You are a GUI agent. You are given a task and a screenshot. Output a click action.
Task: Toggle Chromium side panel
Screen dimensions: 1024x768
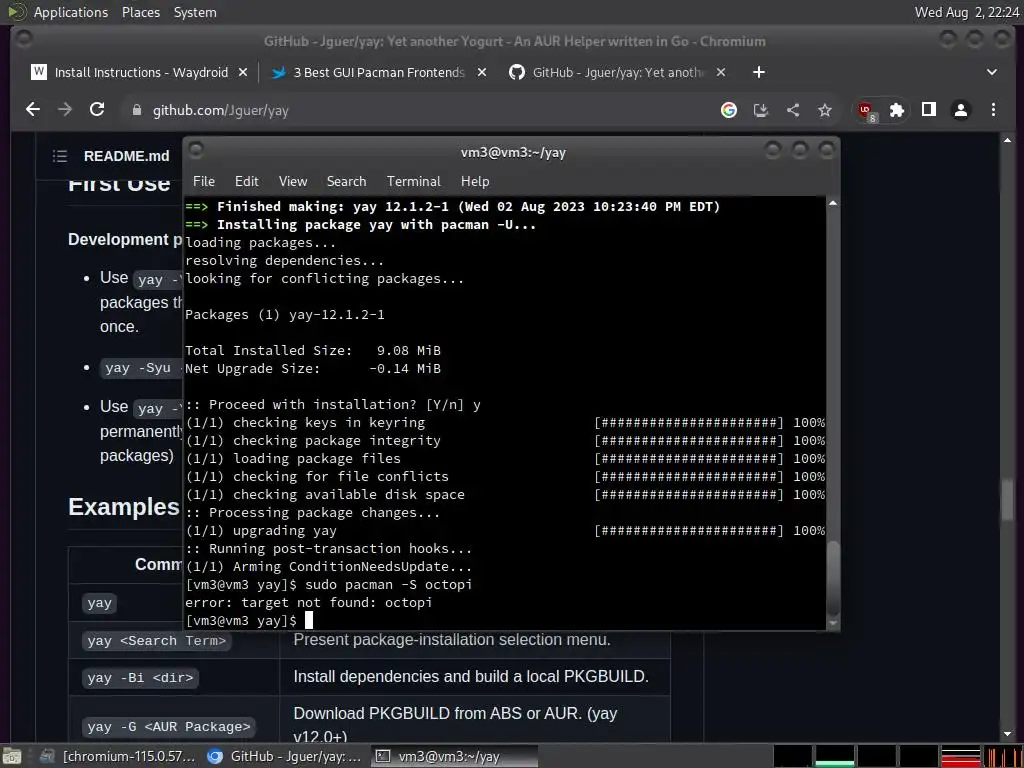tap(929, 110)
